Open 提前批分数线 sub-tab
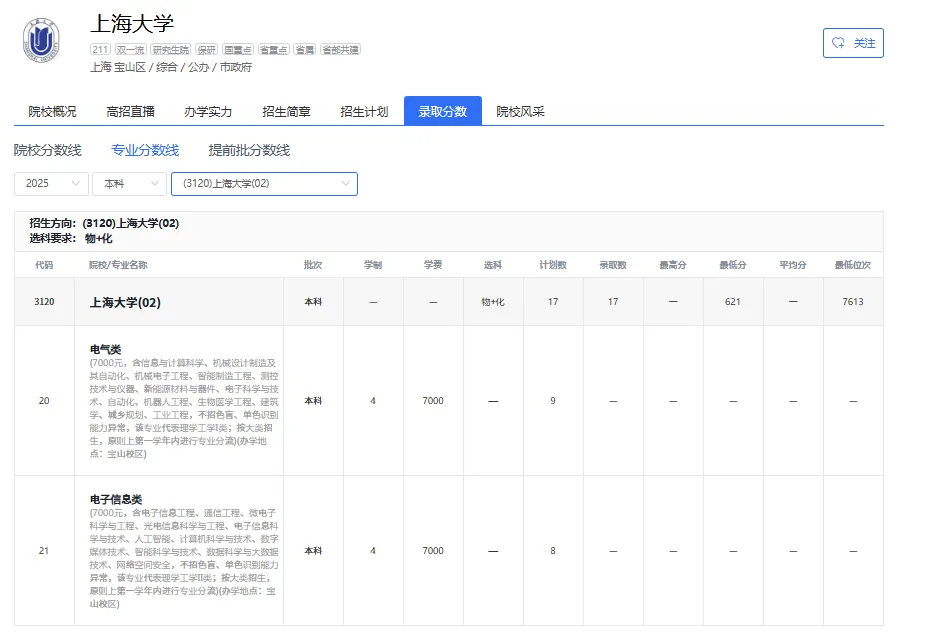The height and width of the screenshot is (636, 939). (249, 150)
